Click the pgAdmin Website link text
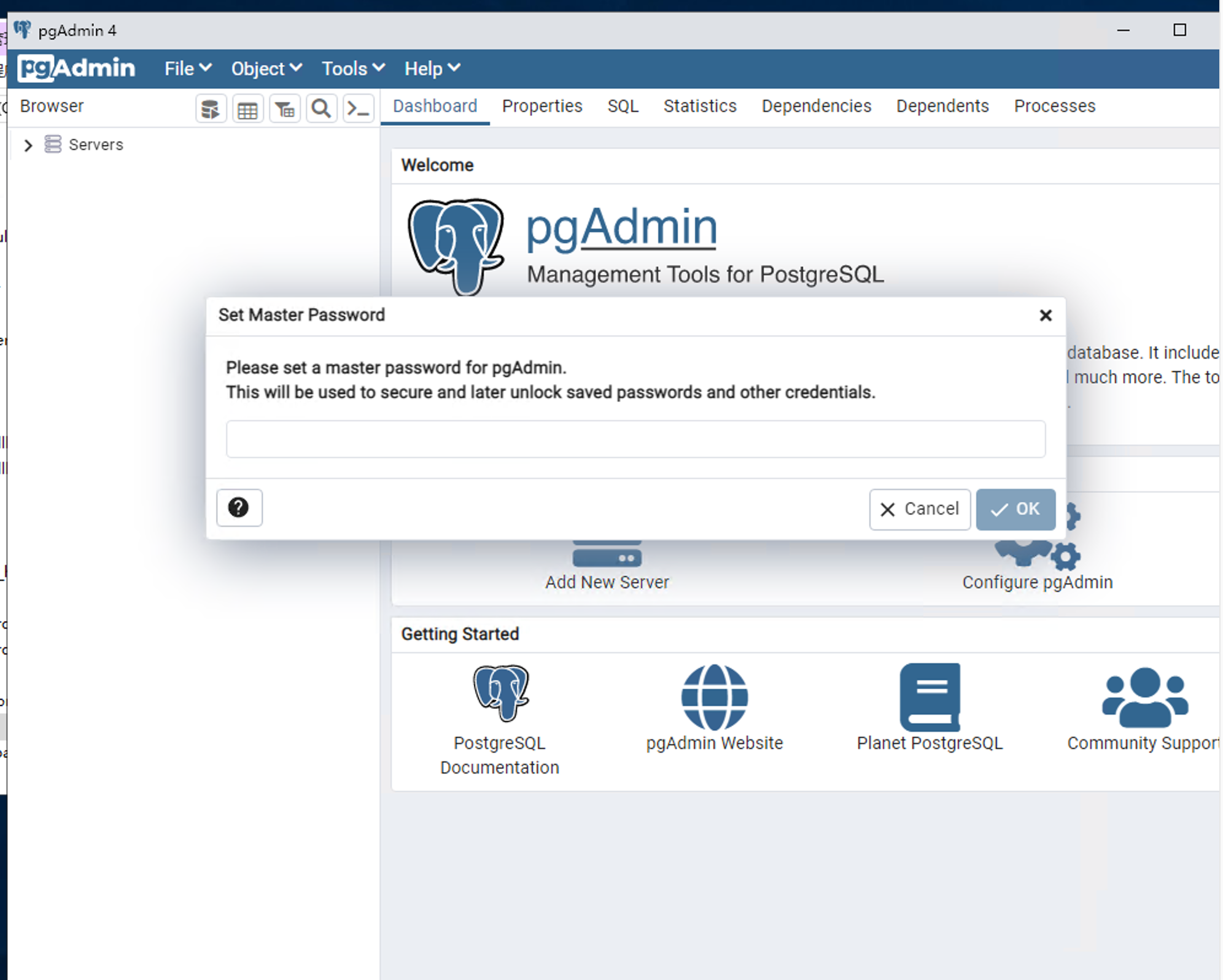1223x980 pixels. [714, 743]
